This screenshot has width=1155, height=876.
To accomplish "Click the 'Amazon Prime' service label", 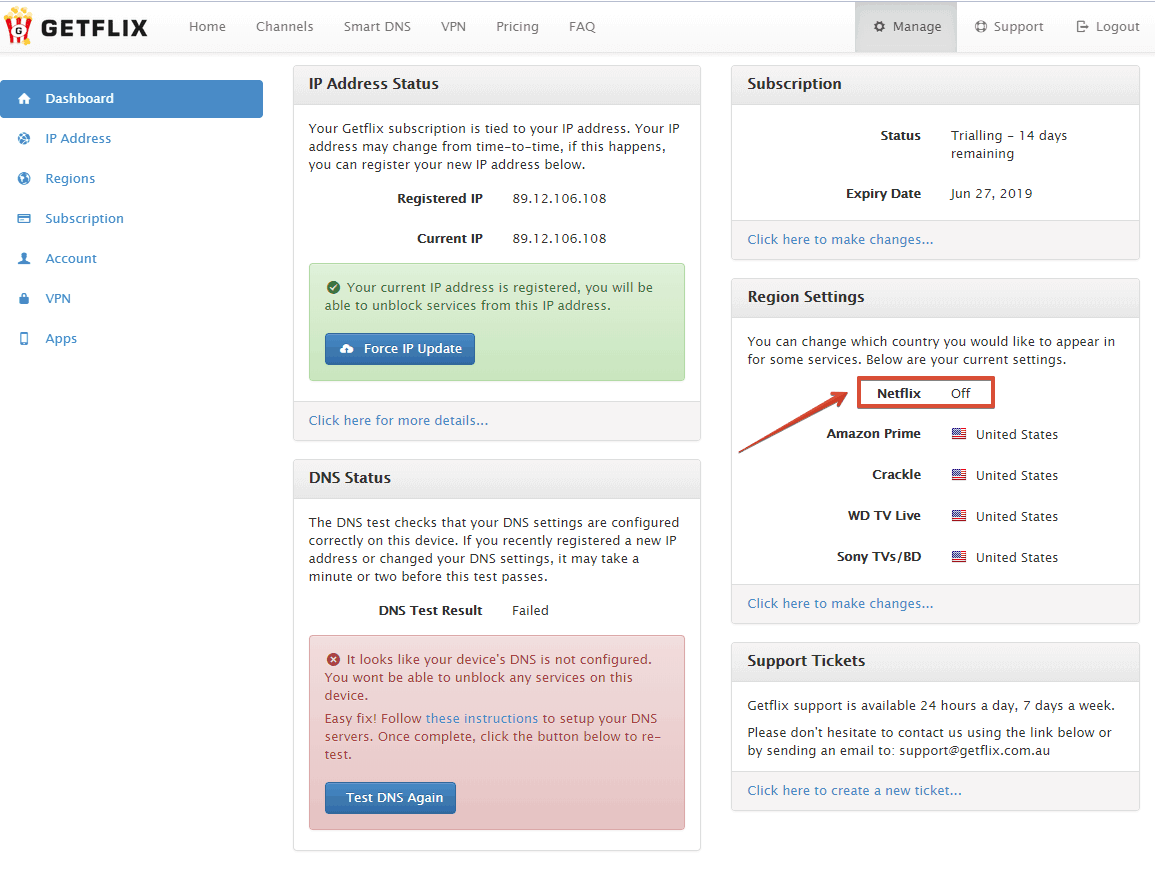I will click(x=874, y=434).
